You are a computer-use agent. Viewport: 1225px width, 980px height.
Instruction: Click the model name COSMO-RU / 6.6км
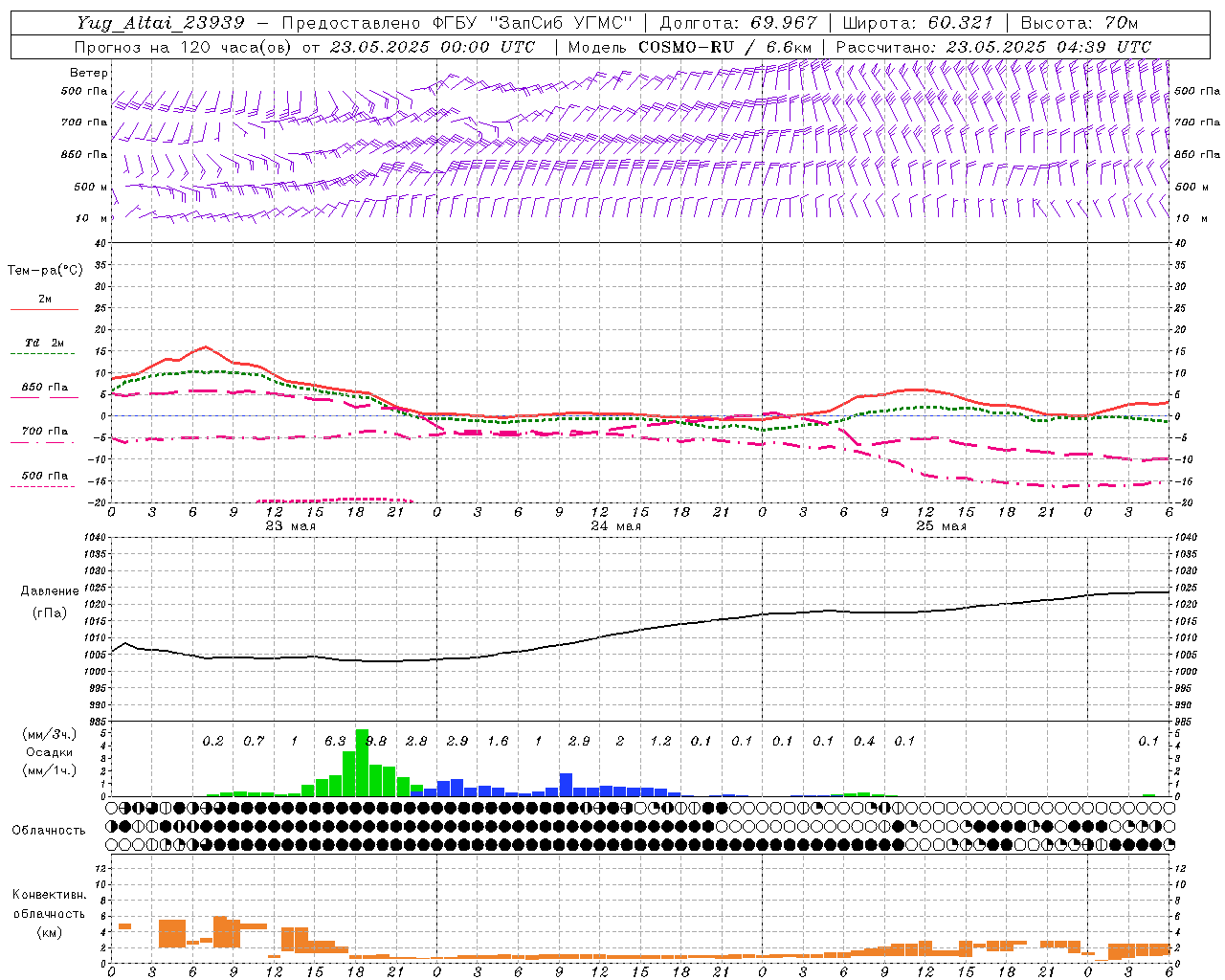pos(724,47)
